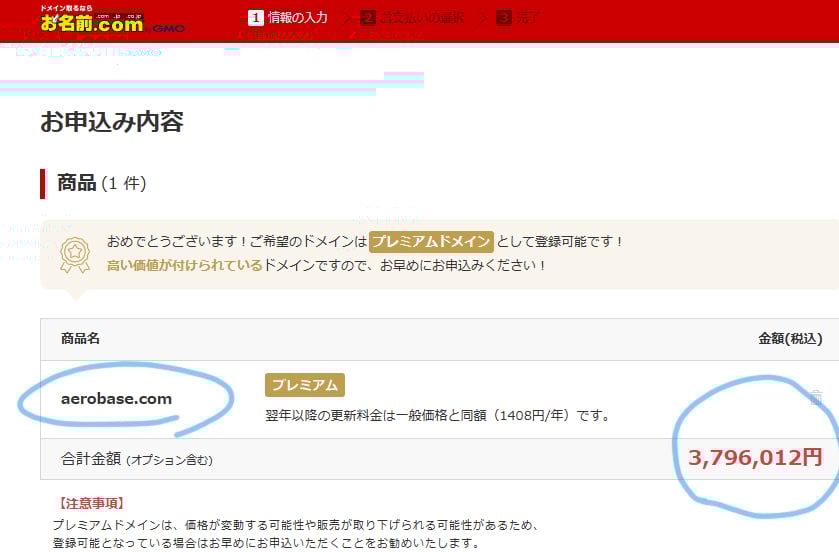
Task: Click the お申込み内容 heading
Action: [x=112, y=122]
